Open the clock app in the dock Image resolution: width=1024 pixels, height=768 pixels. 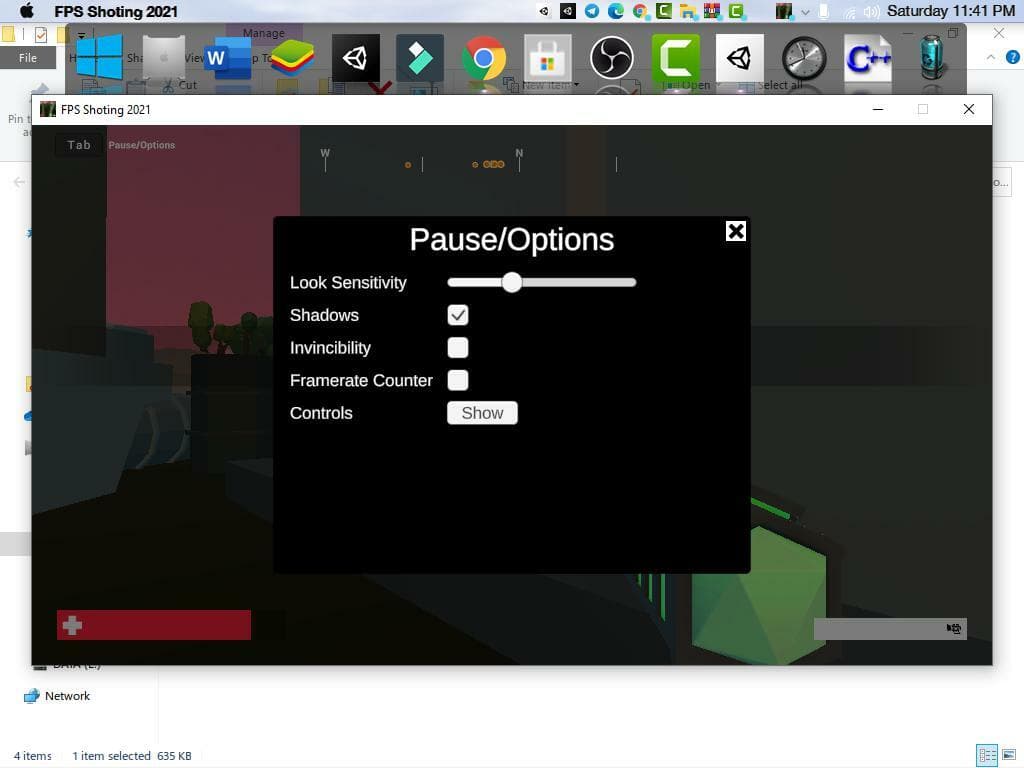[804, 58]
